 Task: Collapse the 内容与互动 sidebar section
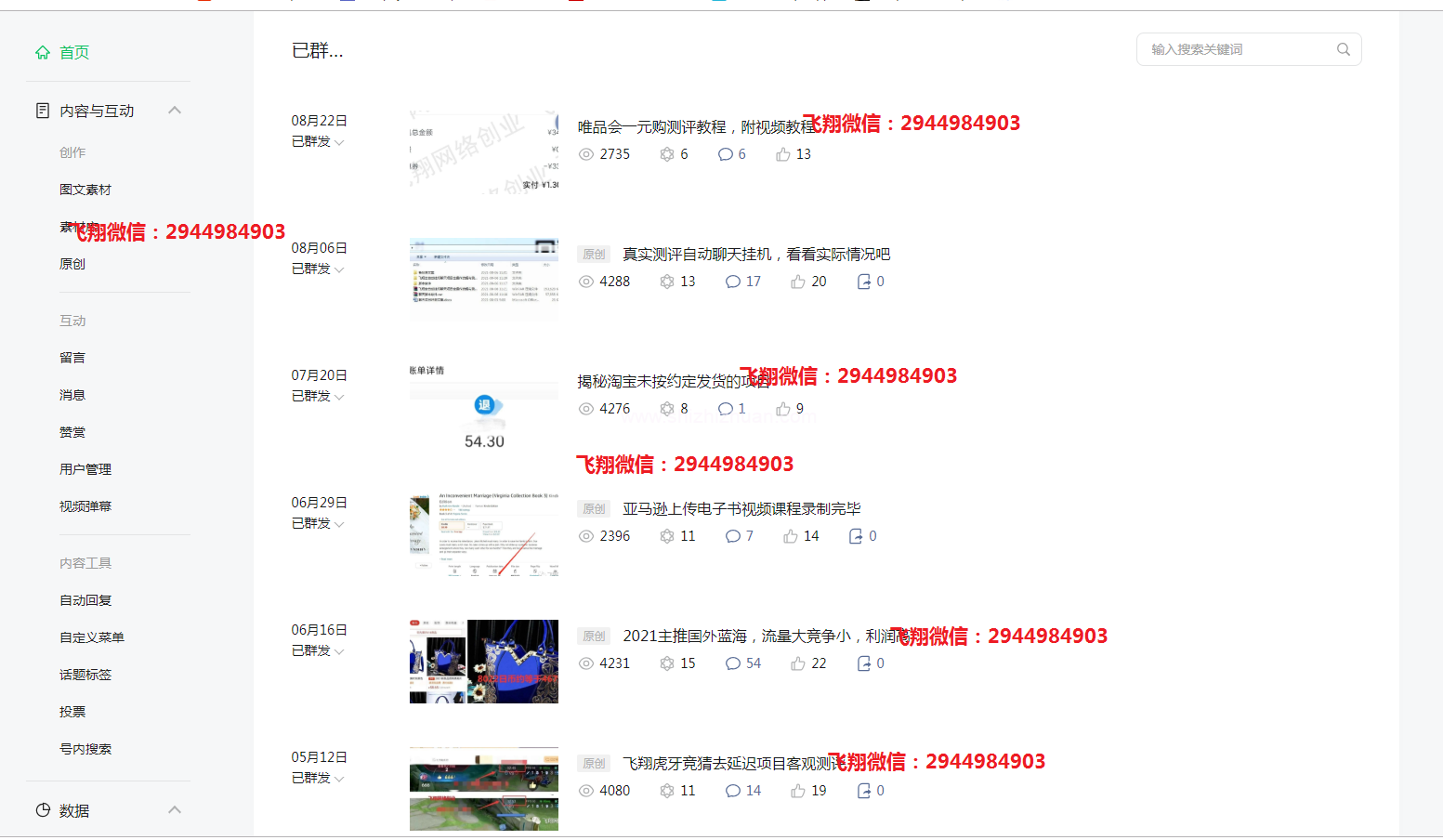tap(175, 111)
